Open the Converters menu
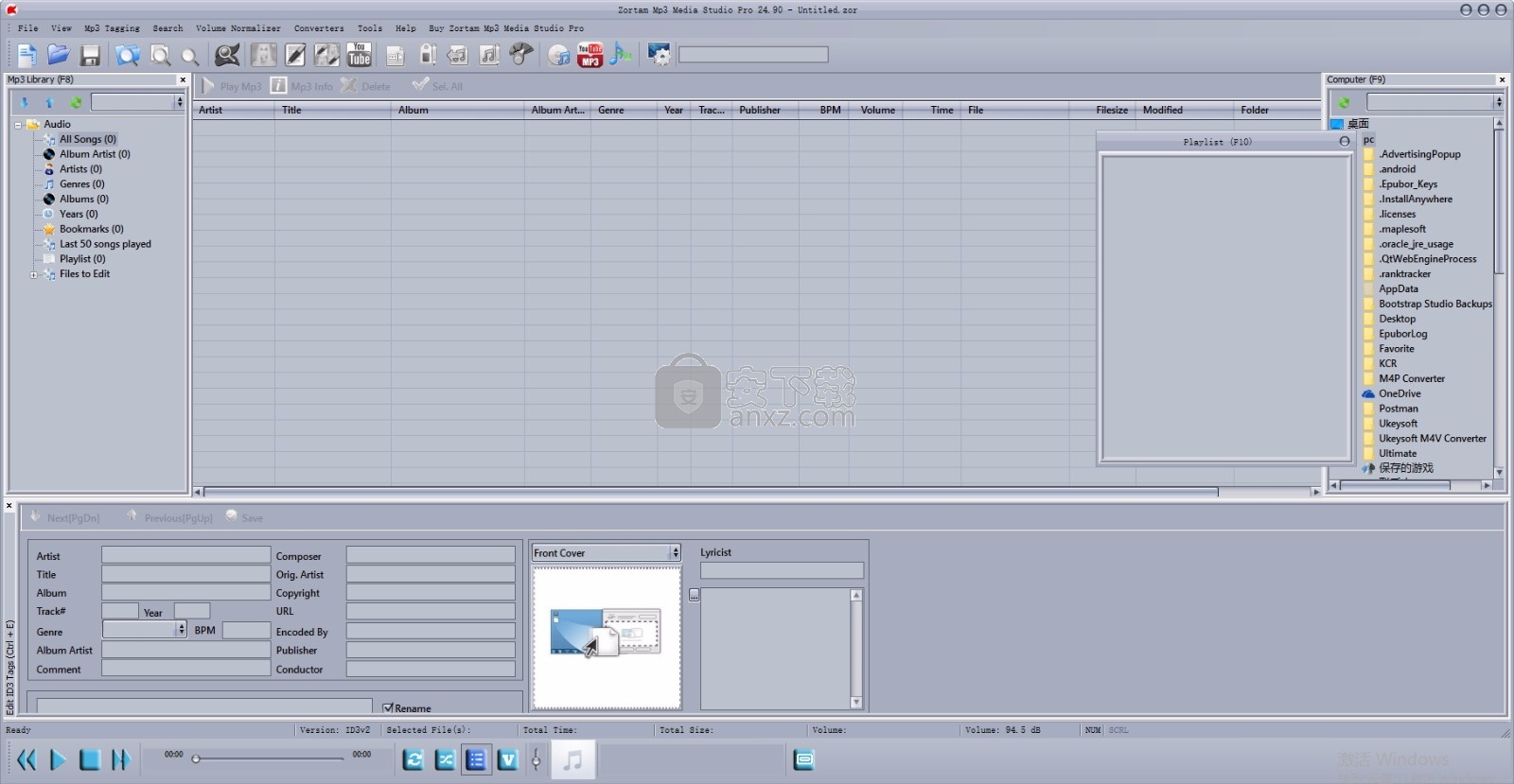This screenshot has height=784, width=1514. click(x=319, y=28)
